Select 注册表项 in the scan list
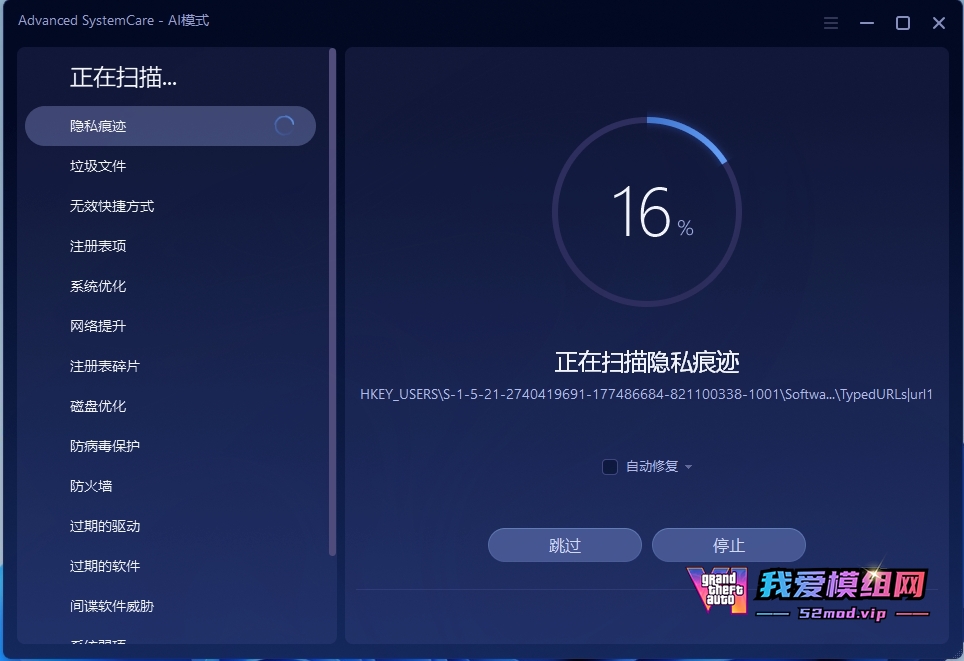 pyautogui.click(x=98, y=246)
